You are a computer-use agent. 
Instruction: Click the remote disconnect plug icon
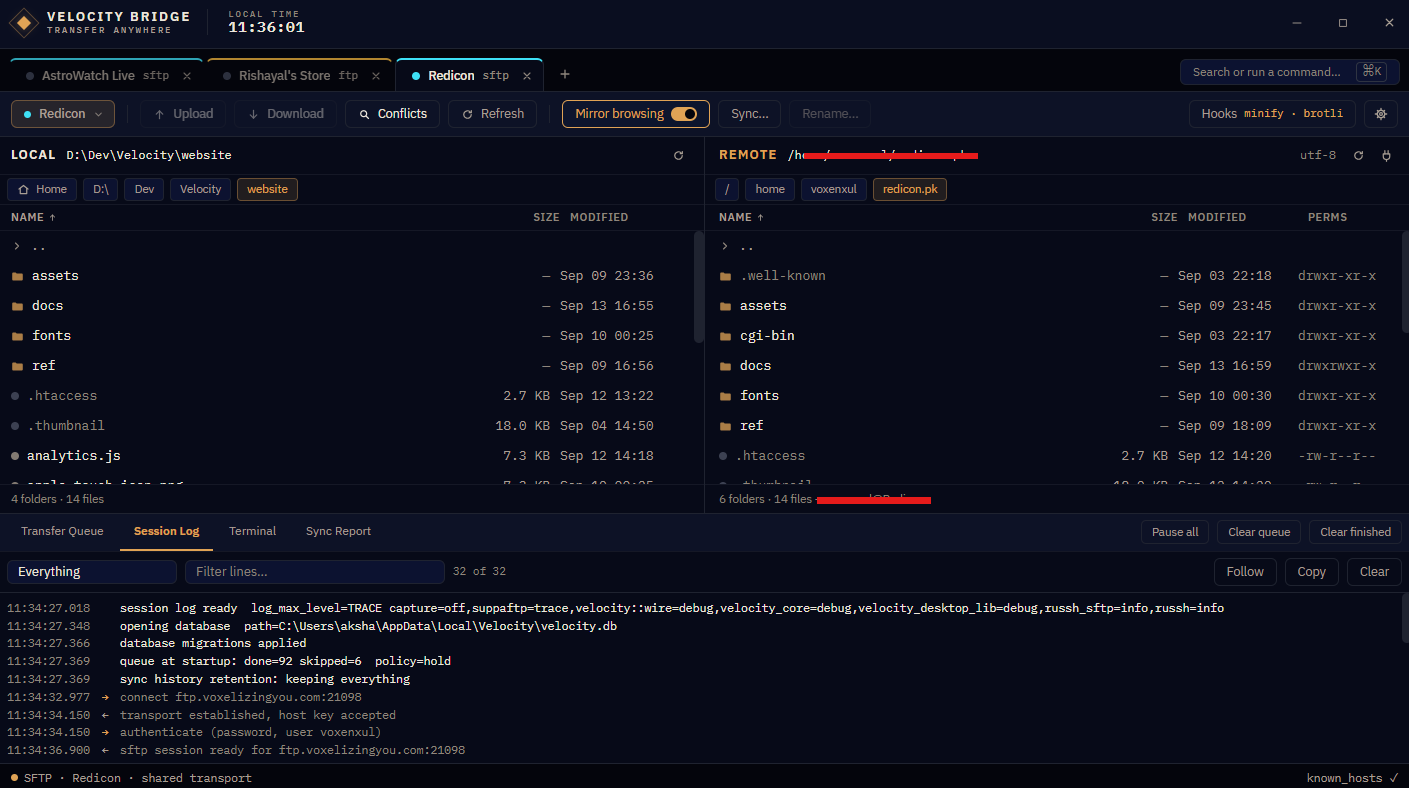(x=1386, y=156)
